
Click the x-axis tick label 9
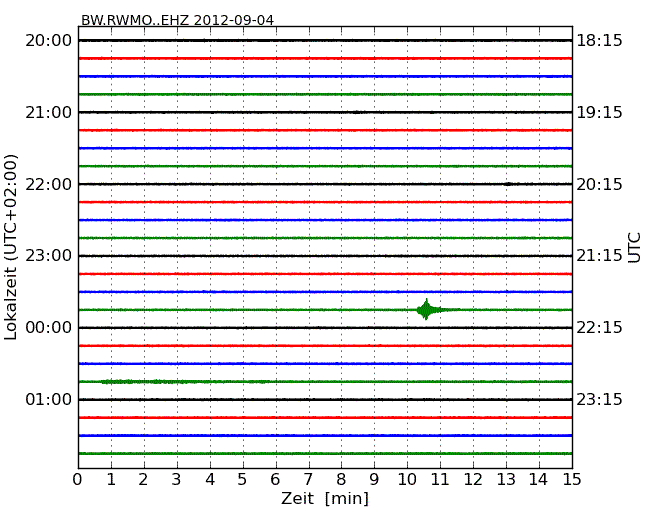374,479
